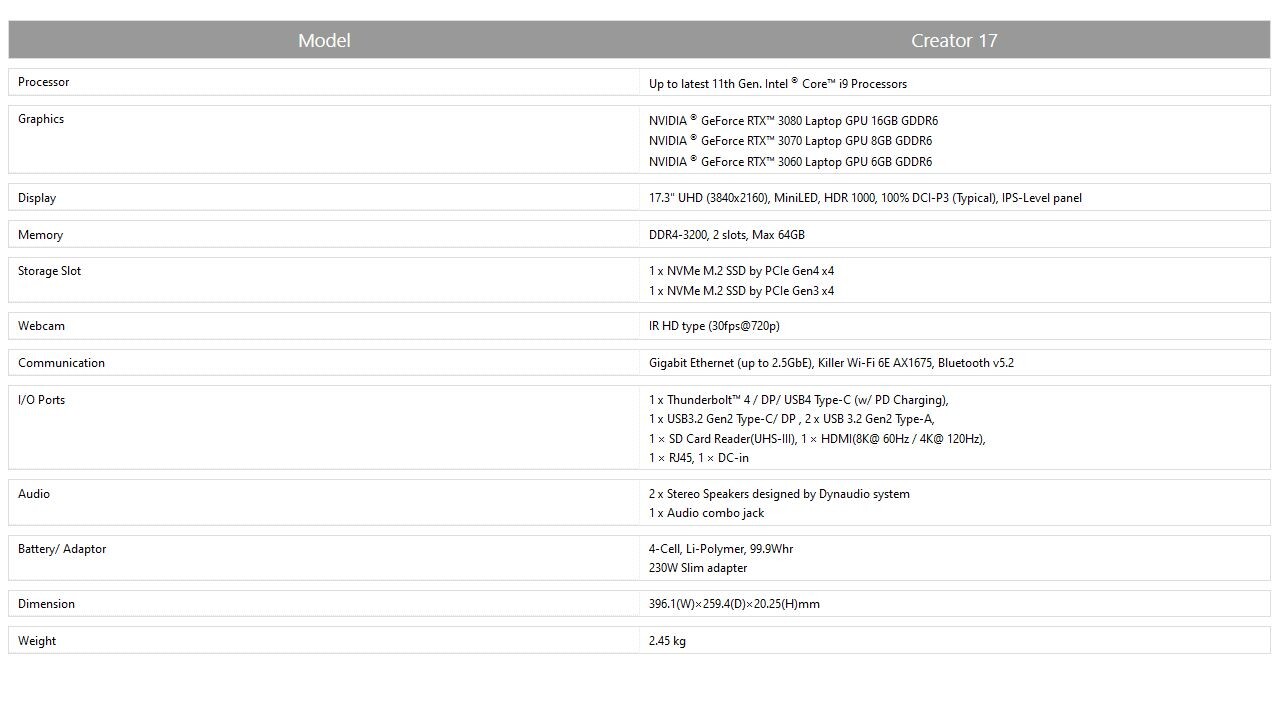Click the RTX 3060 6GB GDDR6 line

tap(790, 161)
